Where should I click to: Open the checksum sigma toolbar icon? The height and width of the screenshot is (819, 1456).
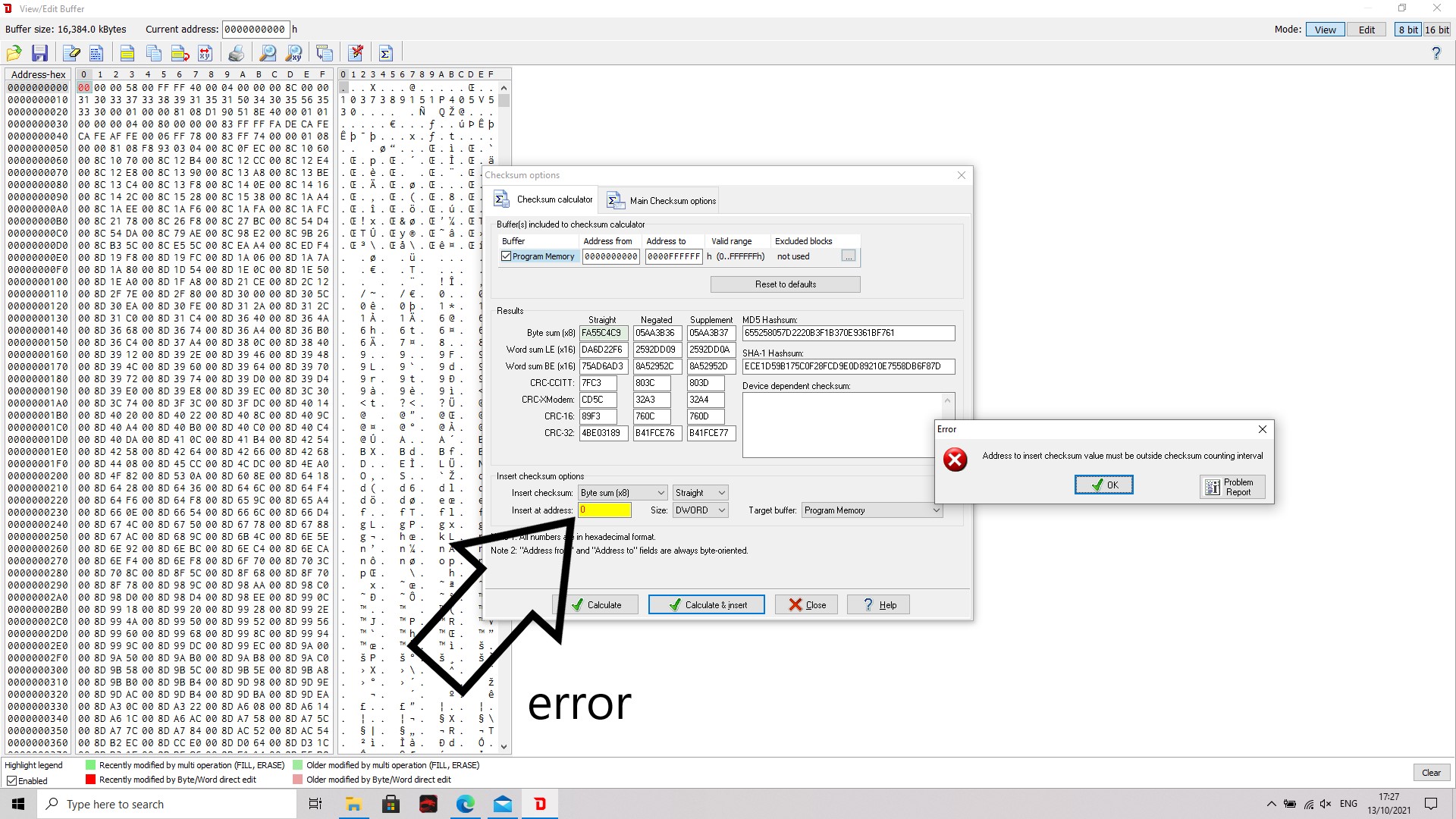coord(385,53)
